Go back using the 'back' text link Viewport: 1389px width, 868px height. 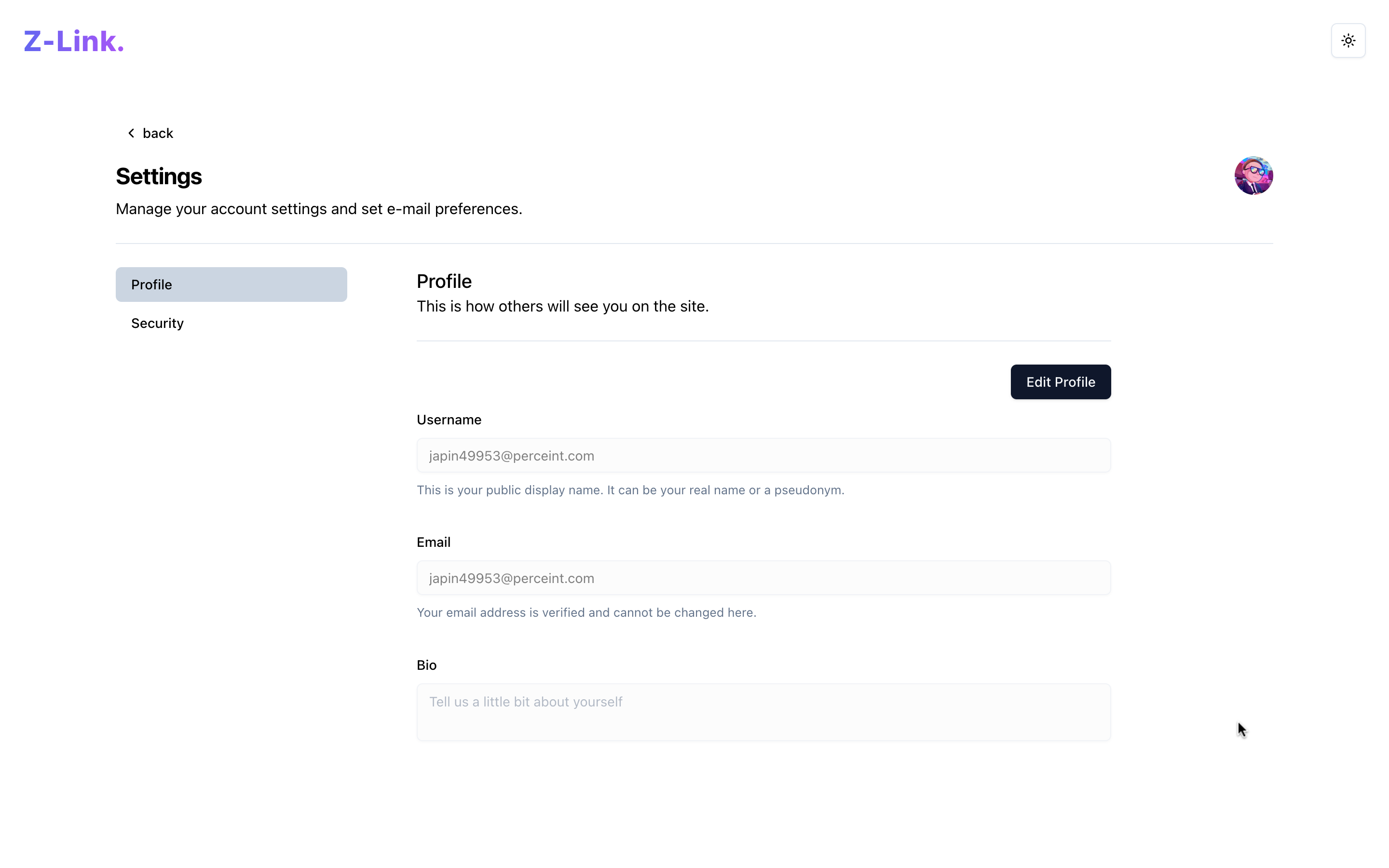[x=158, y=133]
